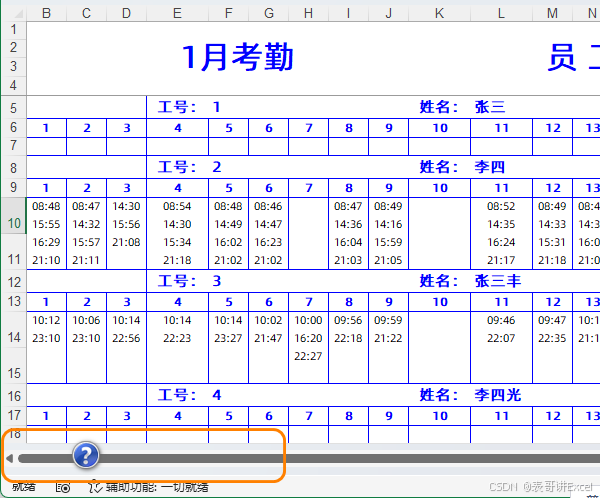This screenshot has height=498, width=600.
Task: Select row 12 header
Action: click(x=13, y=282)
